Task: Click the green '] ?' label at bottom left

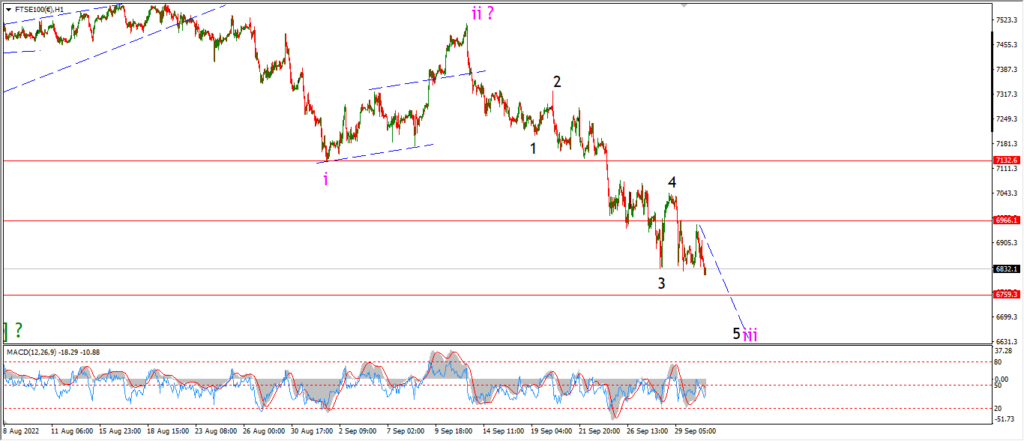Action: [x=13, y=329]
